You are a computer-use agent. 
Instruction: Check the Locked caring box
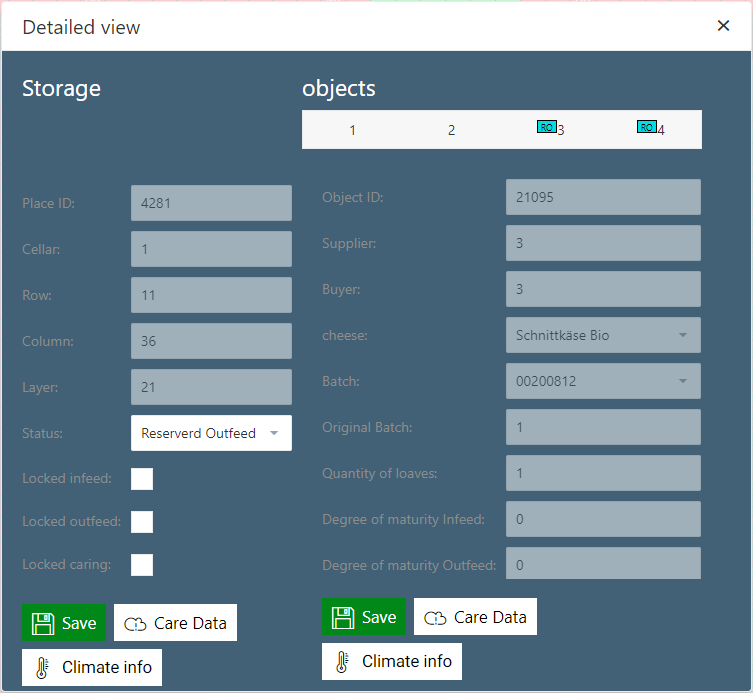point(142,565)
